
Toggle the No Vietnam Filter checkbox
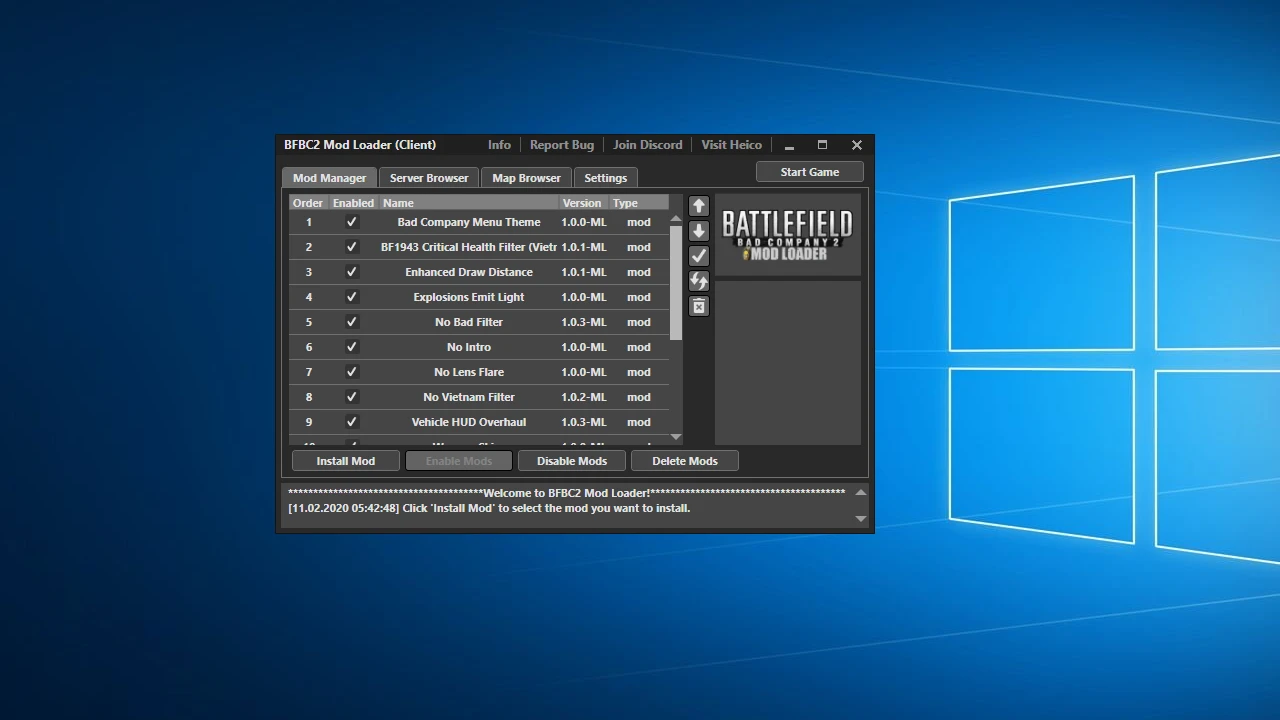pyautogui.click(x=352, y=397)
